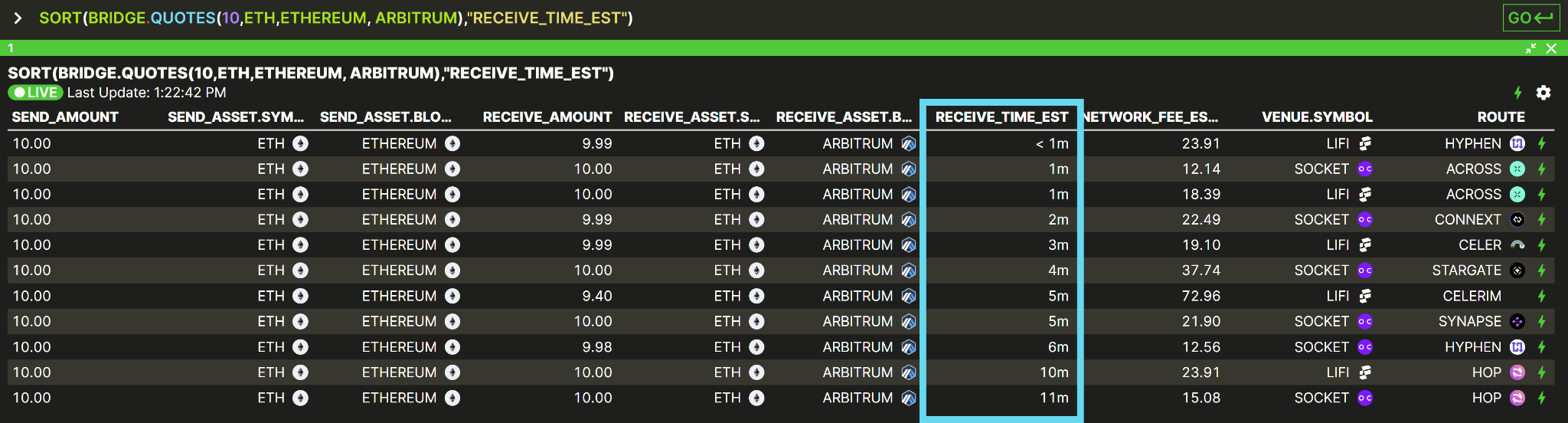Execute the HYPHEN route with fee 12.56
This screenshot has height=423, width=1568.
(1541, 347)
